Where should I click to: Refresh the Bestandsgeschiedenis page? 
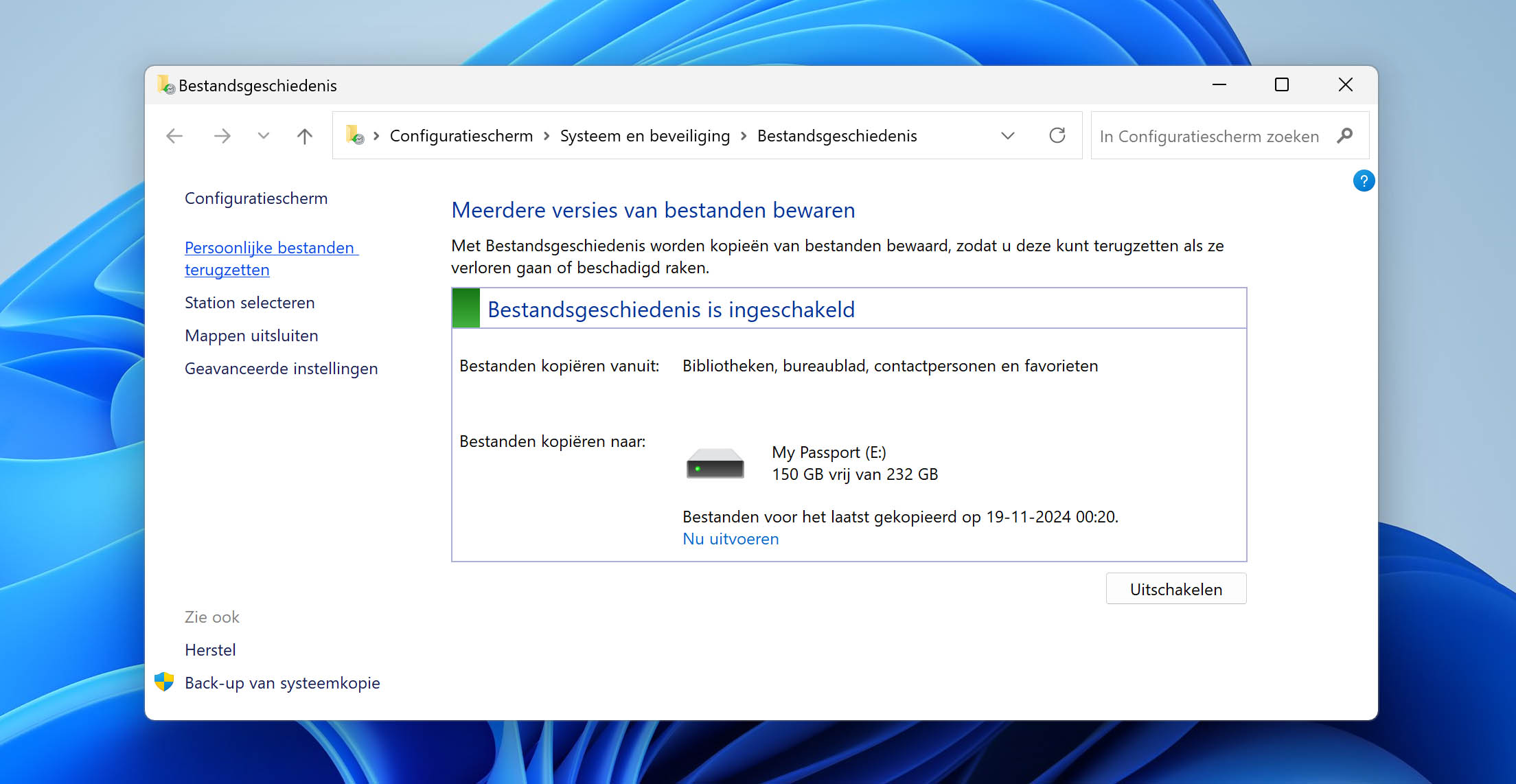pos(1057,135)
